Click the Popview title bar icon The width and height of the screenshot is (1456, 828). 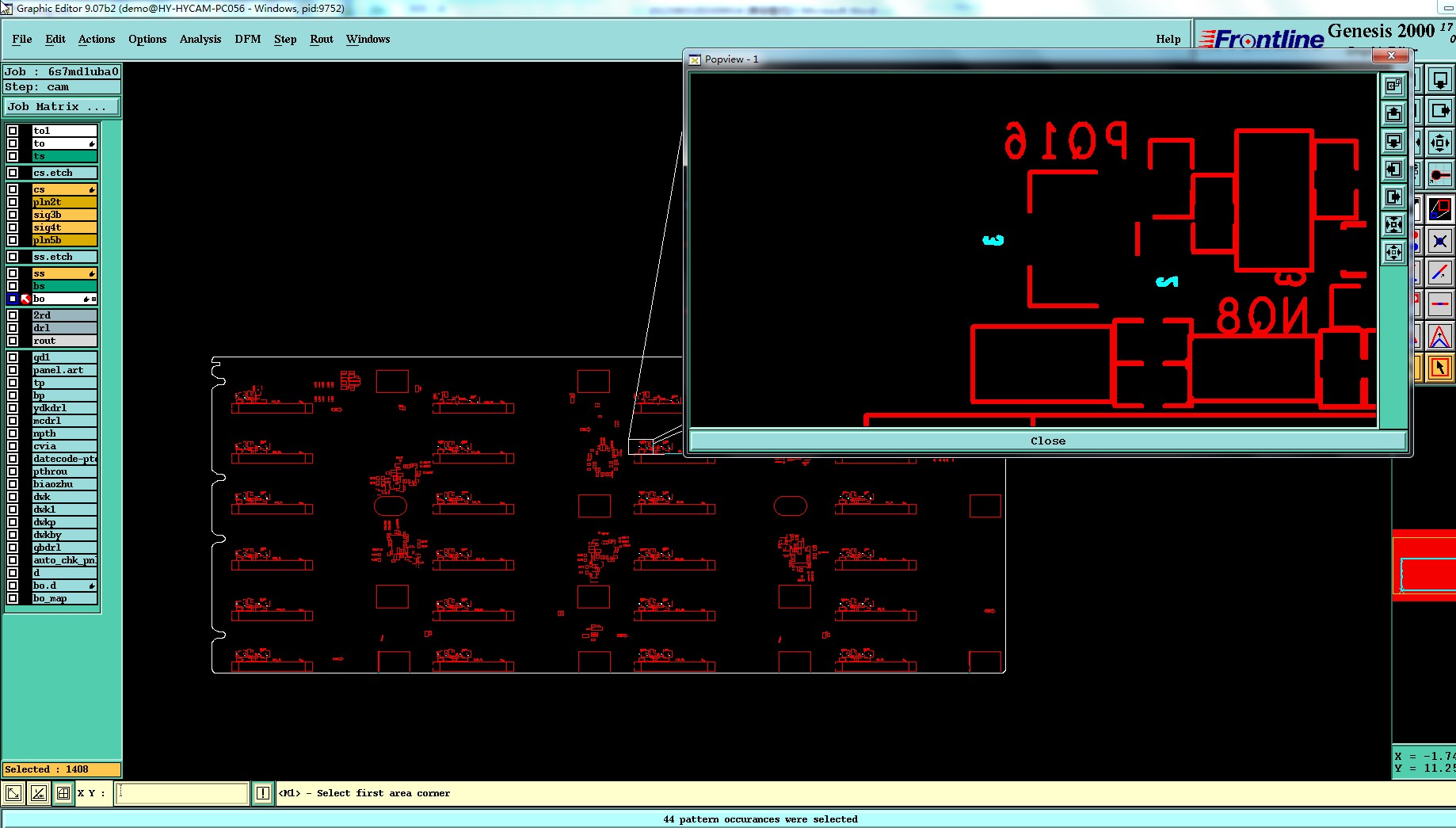pos(695,59)
